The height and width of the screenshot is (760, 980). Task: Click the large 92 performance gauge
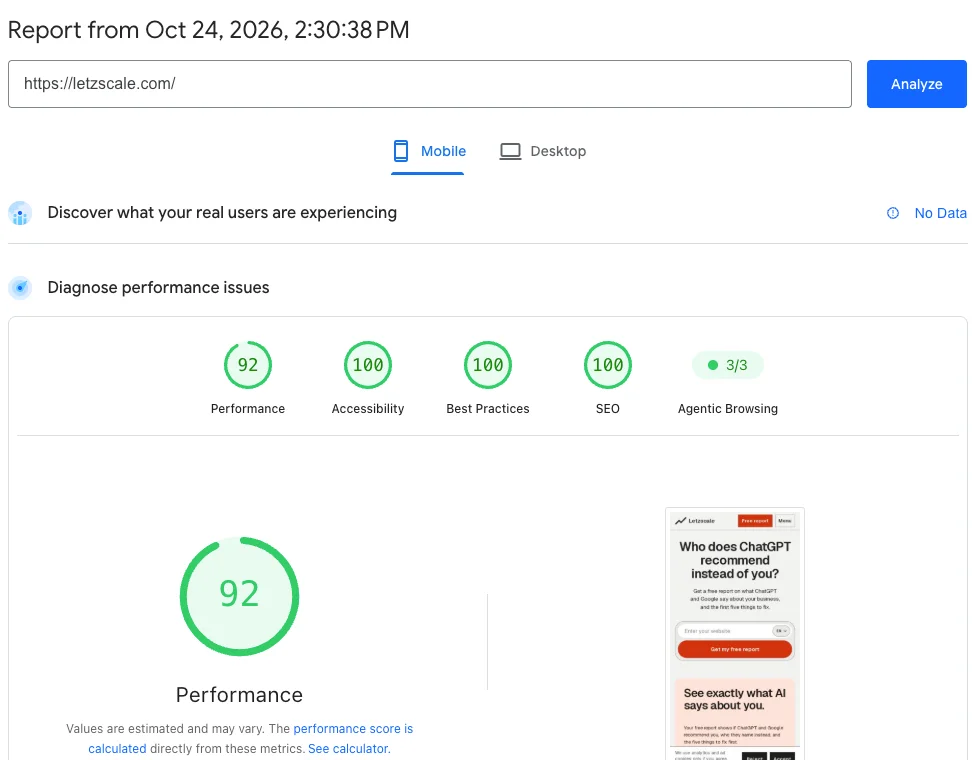pyautogui.click(x=239, y=596)
